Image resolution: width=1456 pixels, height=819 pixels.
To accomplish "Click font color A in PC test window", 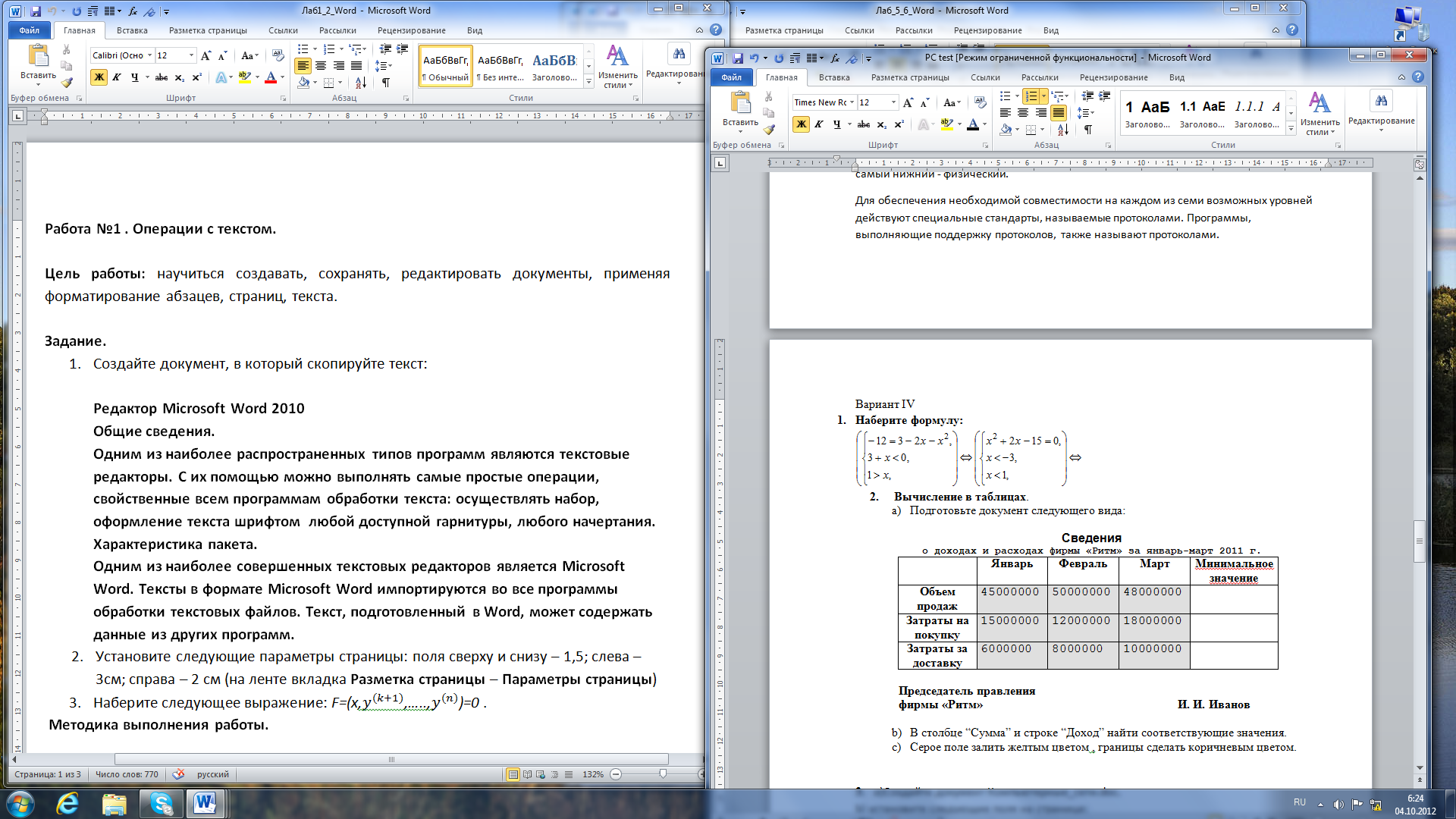I will [x=973, y=124].
